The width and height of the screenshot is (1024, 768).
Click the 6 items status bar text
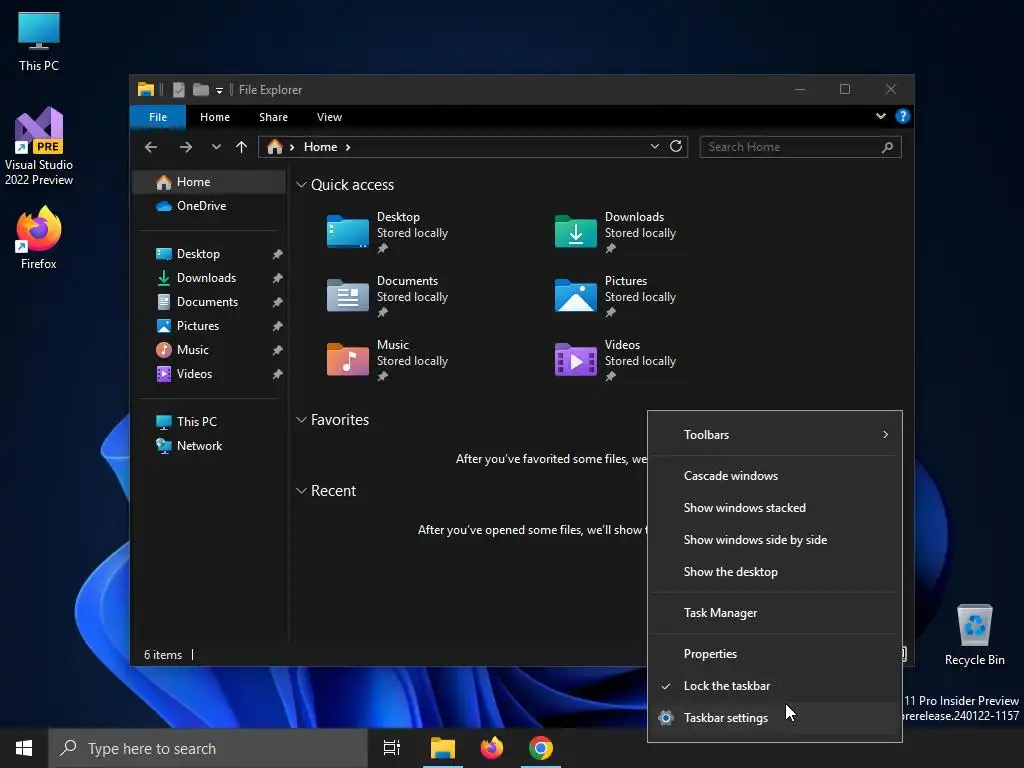(x=163, y=655)
